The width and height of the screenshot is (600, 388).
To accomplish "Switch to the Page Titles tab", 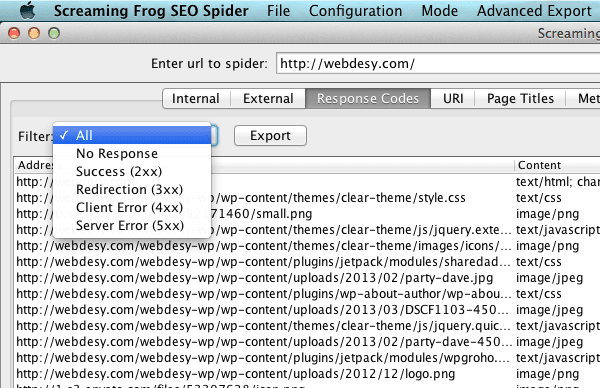I will (520, 99).
